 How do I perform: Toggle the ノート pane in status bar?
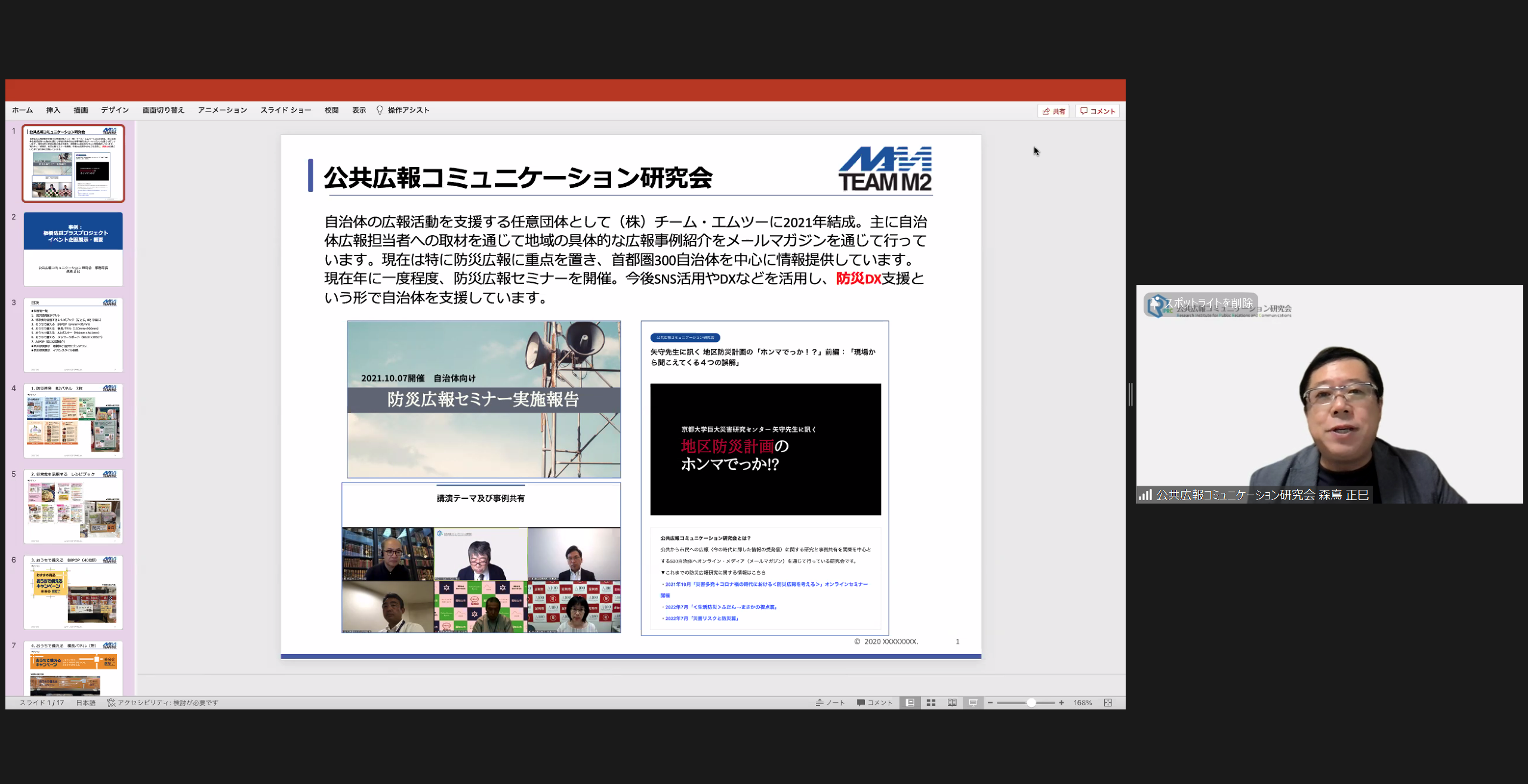830,703
